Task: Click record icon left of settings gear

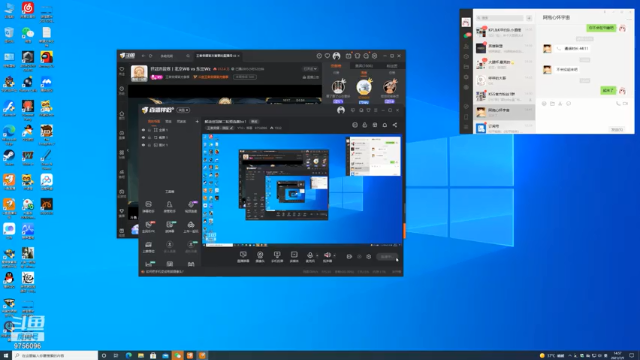Action: coord(349,257)
